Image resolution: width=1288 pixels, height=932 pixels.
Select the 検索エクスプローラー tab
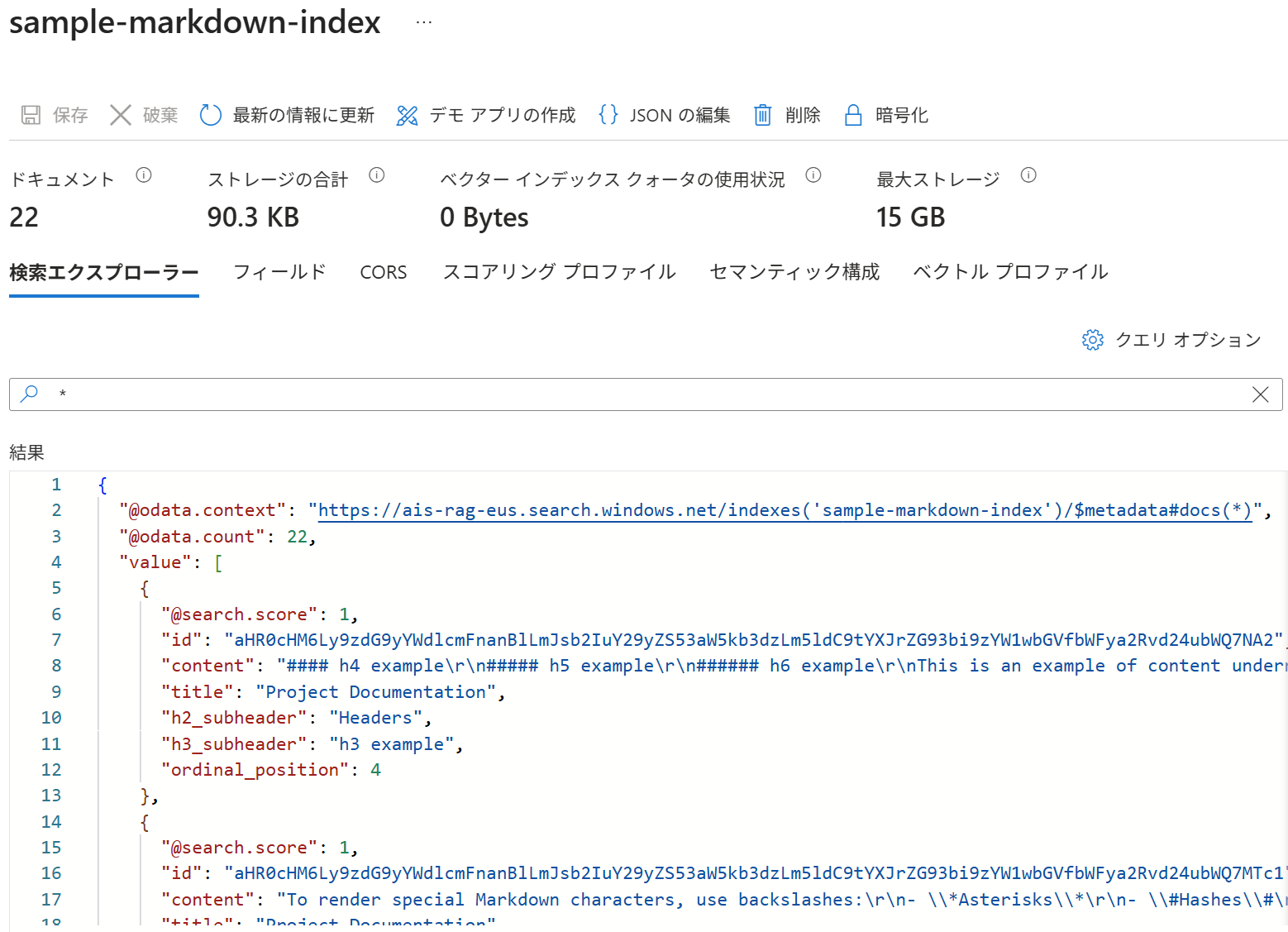(104, 273)
